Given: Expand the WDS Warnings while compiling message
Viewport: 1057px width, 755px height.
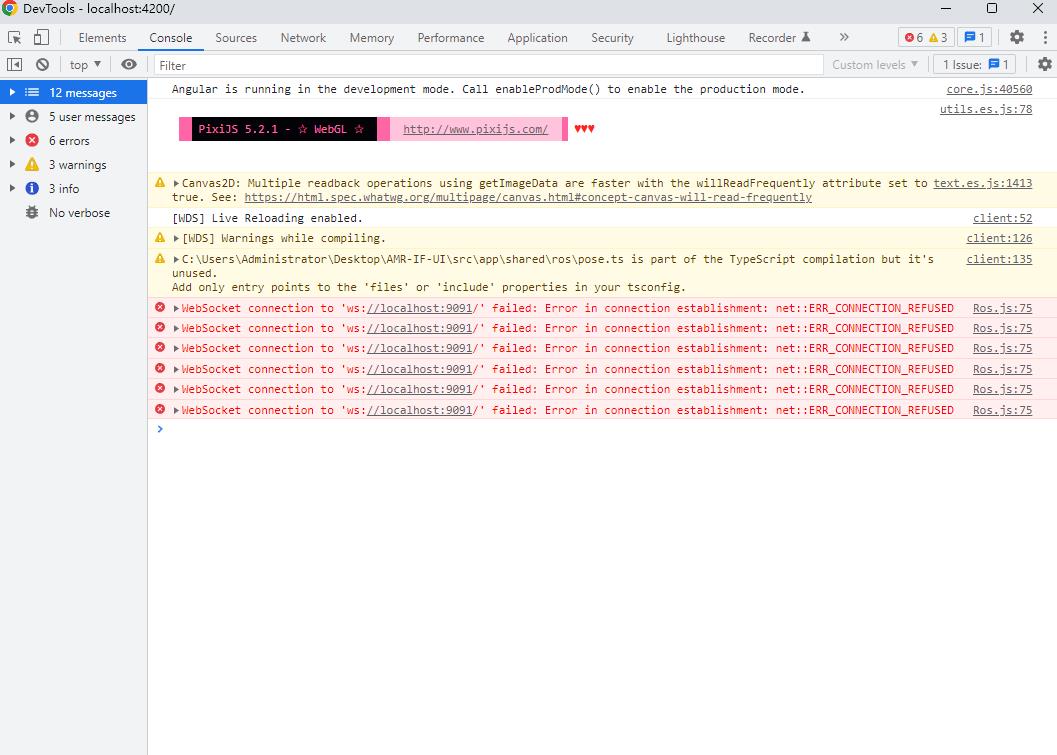Looking at the screenshot, I should click(x=176, y=239).
